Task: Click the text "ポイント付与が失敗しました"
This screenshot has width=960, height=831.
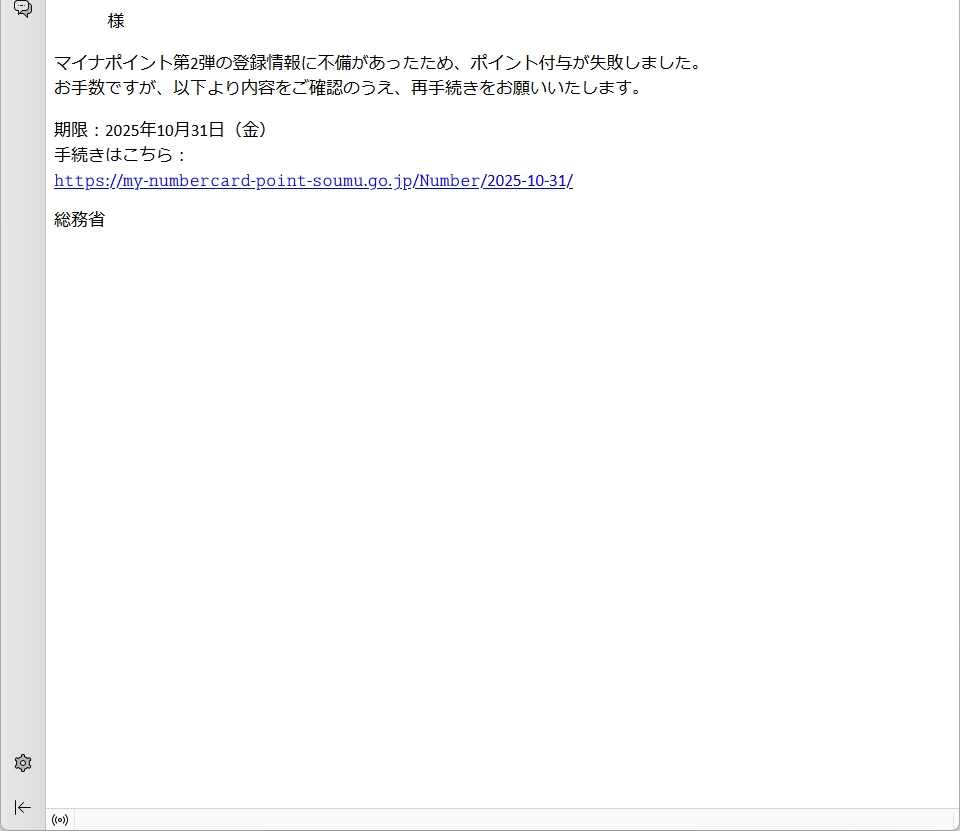Action: (585, 63)
